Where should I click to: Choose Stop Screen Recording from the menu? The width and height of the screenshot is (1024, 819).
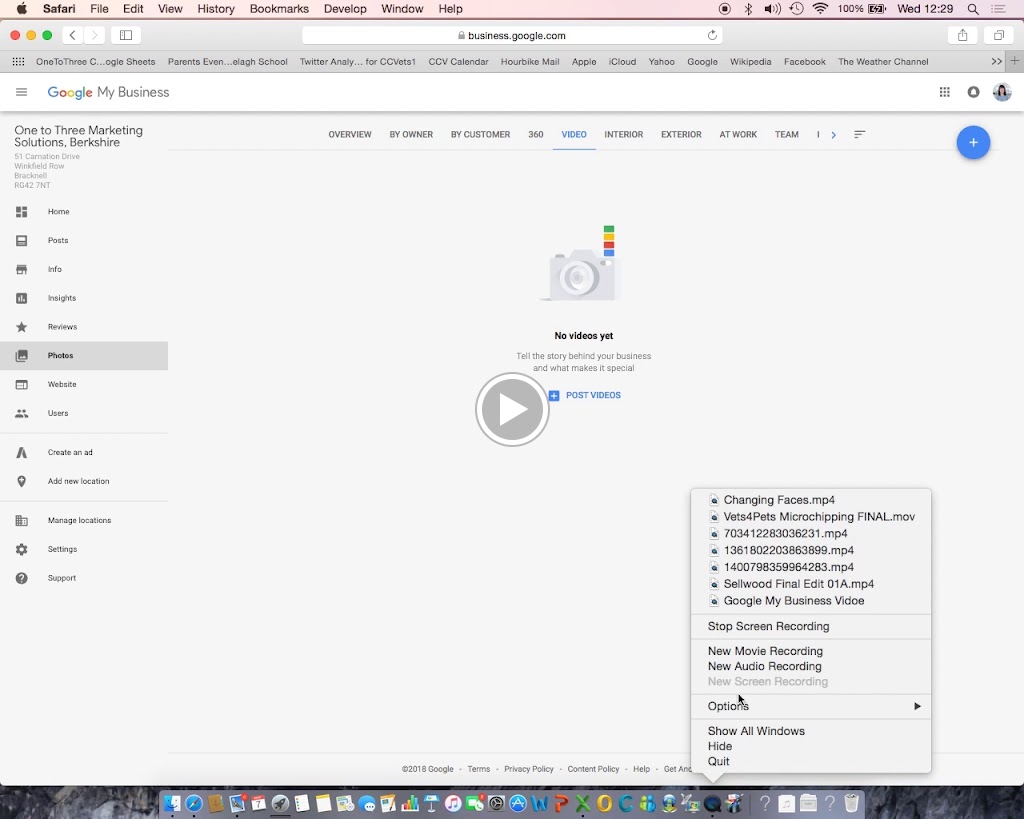(811, 626)
